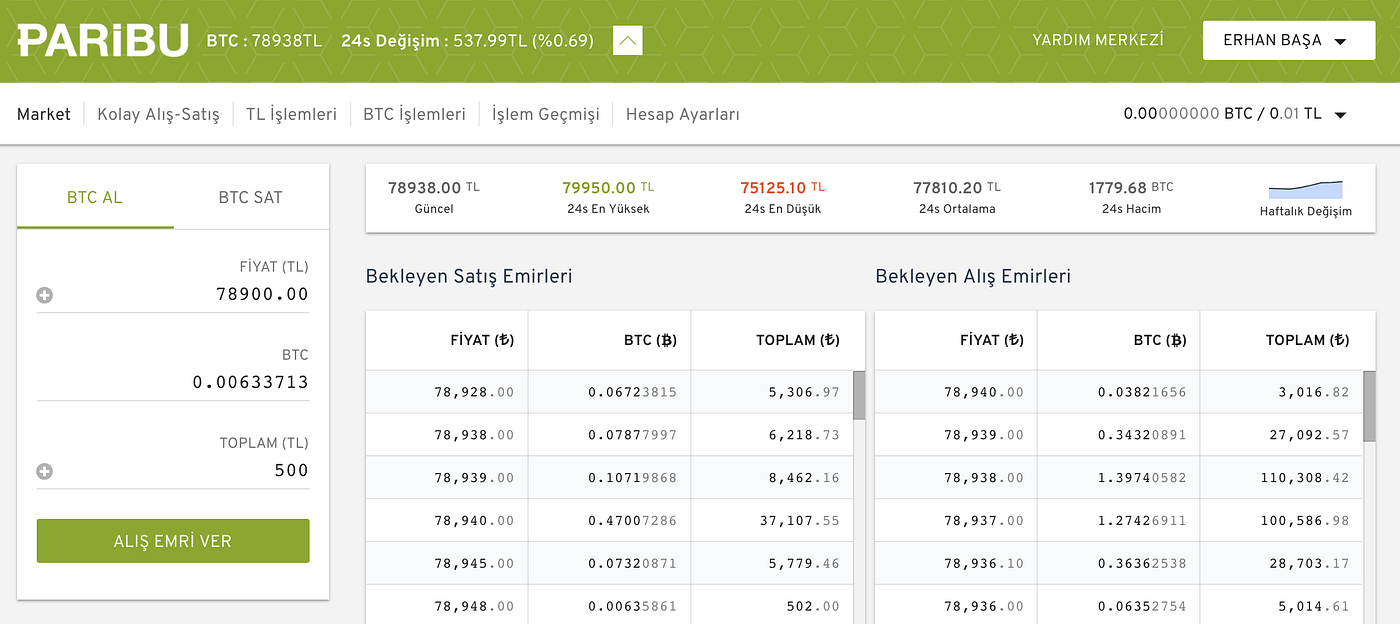Open Hesap Ayarları menu item
The width and height of the screenshot is (1400, 624).
click(682, 114)
